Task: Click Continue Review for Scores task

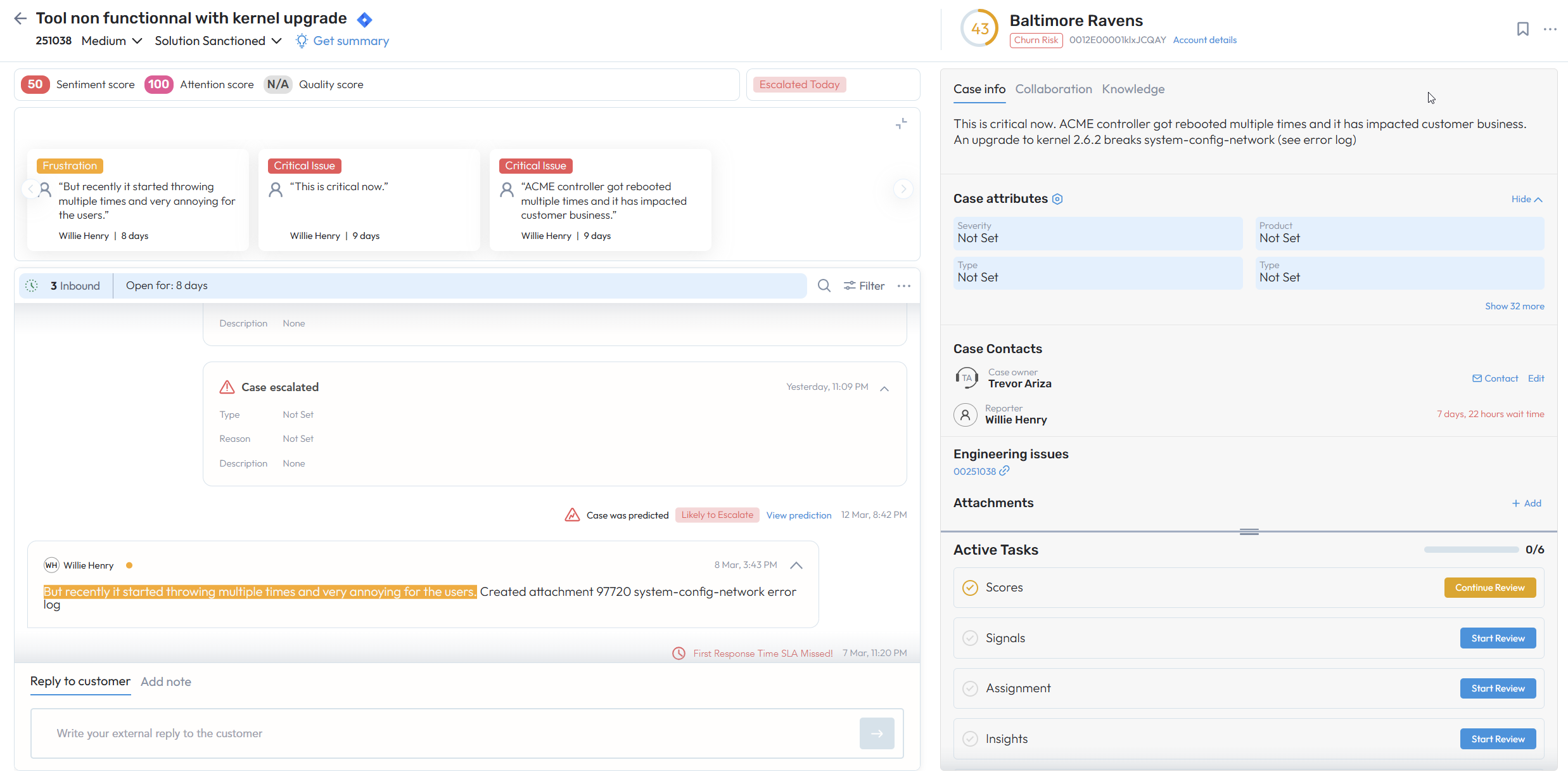Action: pyautogui.click(x=1489, y=588)
